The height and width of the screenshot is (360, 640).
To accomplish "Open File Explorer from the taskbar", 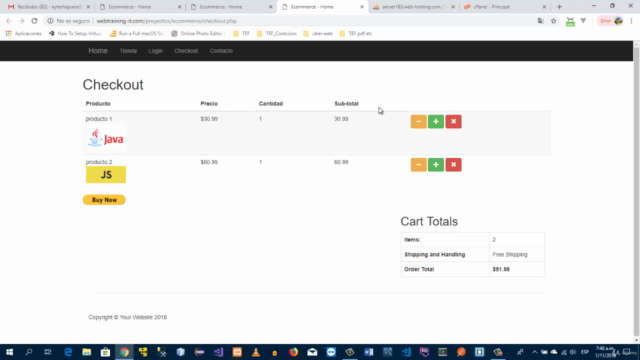I will (87, 352).
